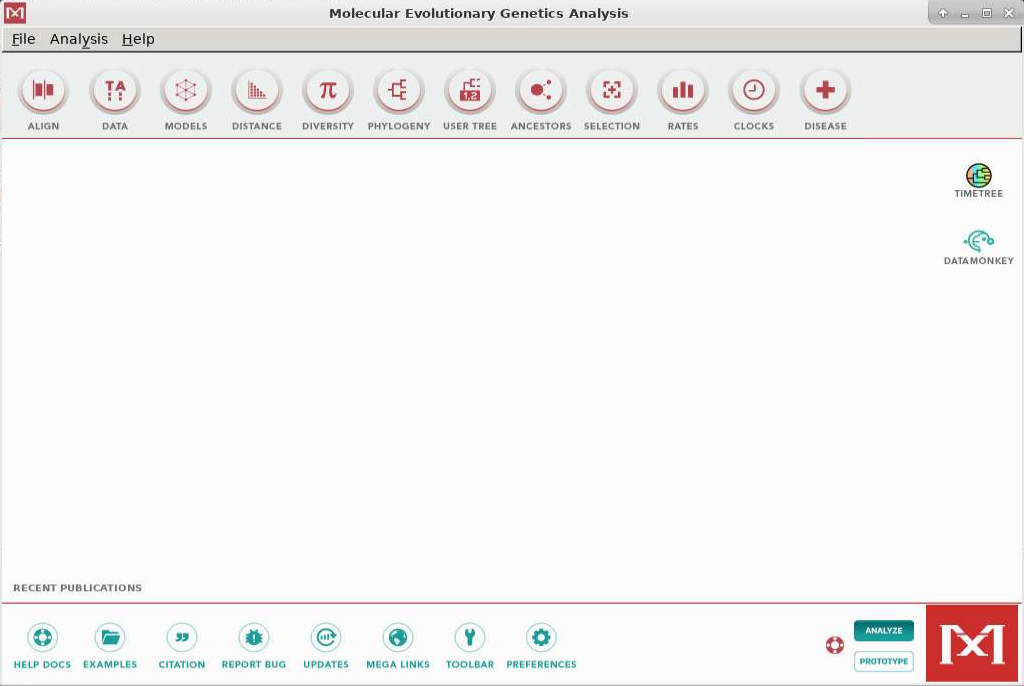Click the ANCESTORS icon

point(540,90)
